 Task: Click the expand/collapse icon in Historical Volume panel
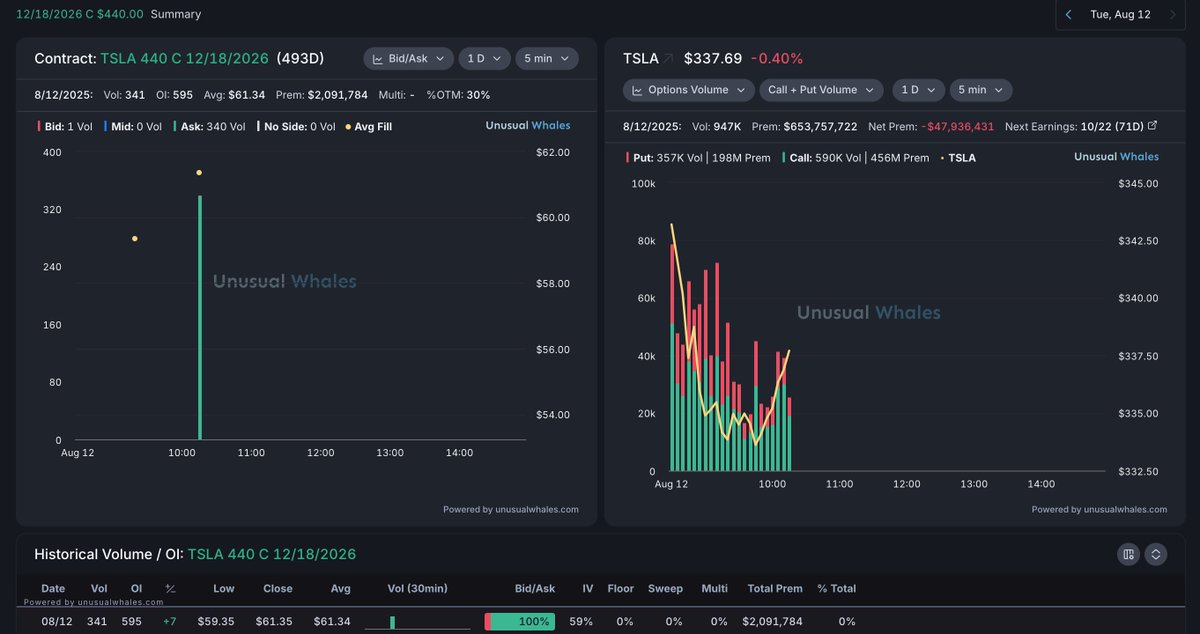click(1156, 554)
